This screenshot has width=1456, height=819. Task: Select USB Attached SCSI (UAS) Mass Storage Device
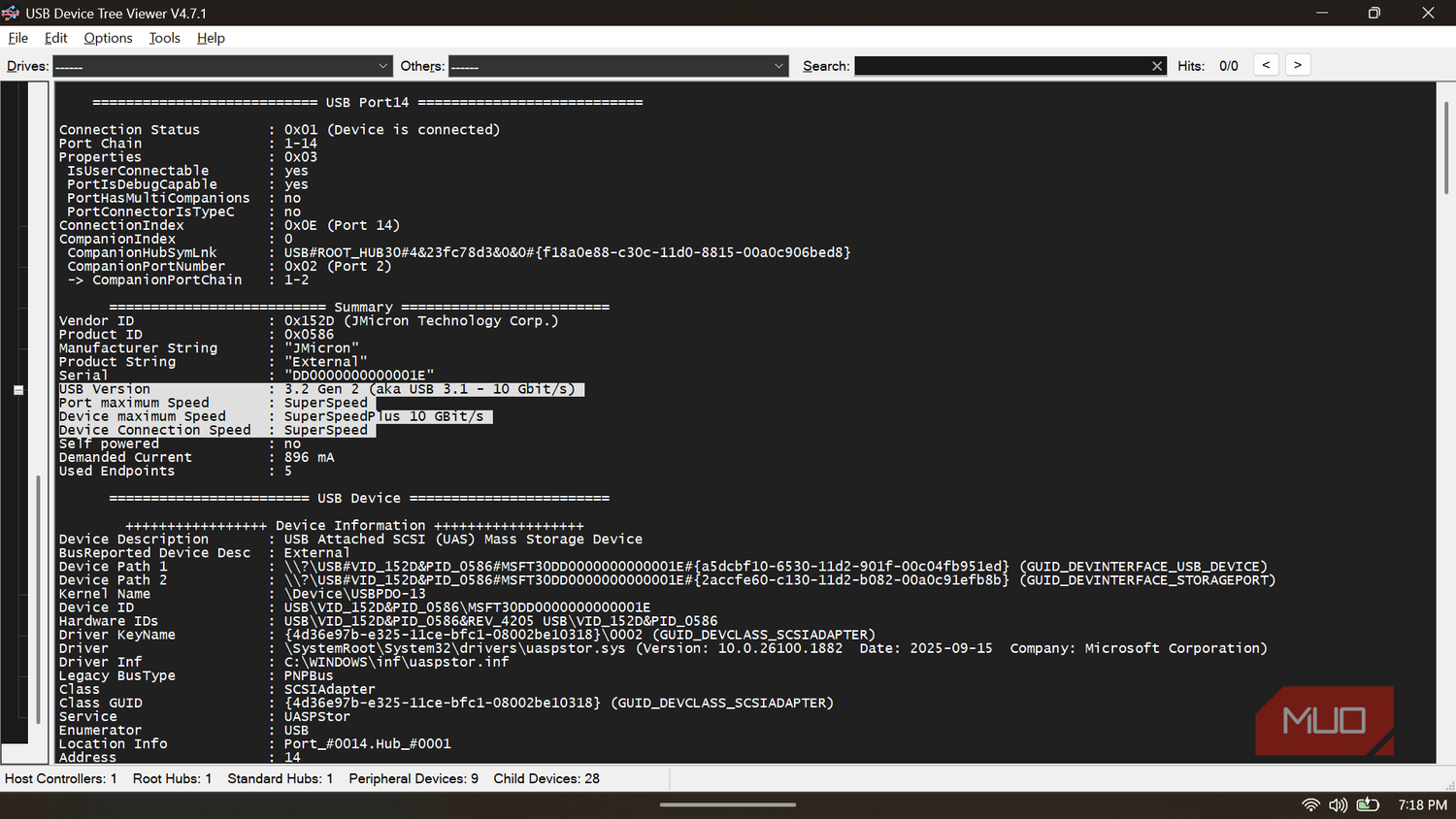point(463,539)
